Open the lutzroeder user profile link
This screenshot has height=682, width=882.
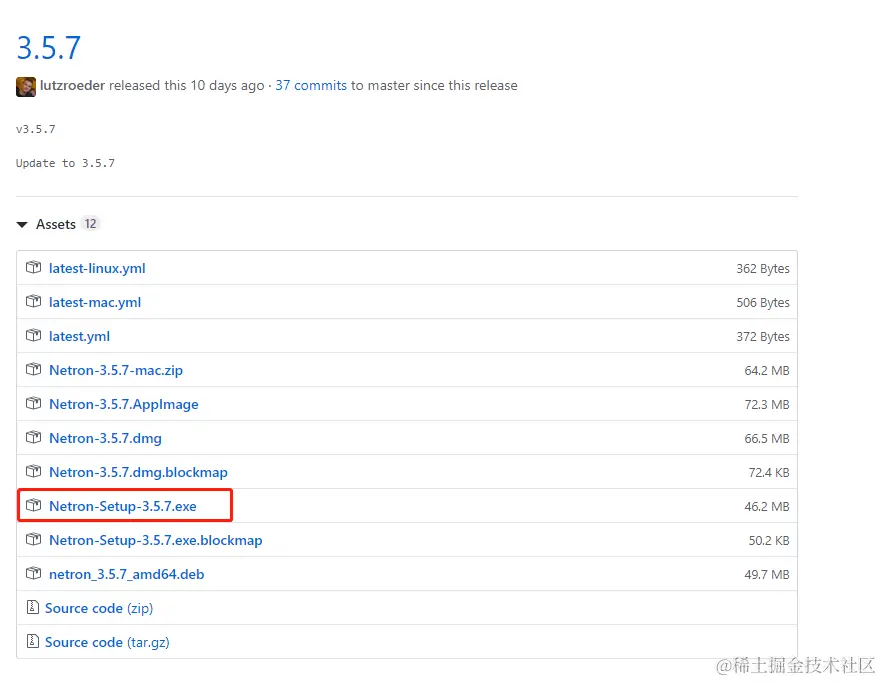73,86
